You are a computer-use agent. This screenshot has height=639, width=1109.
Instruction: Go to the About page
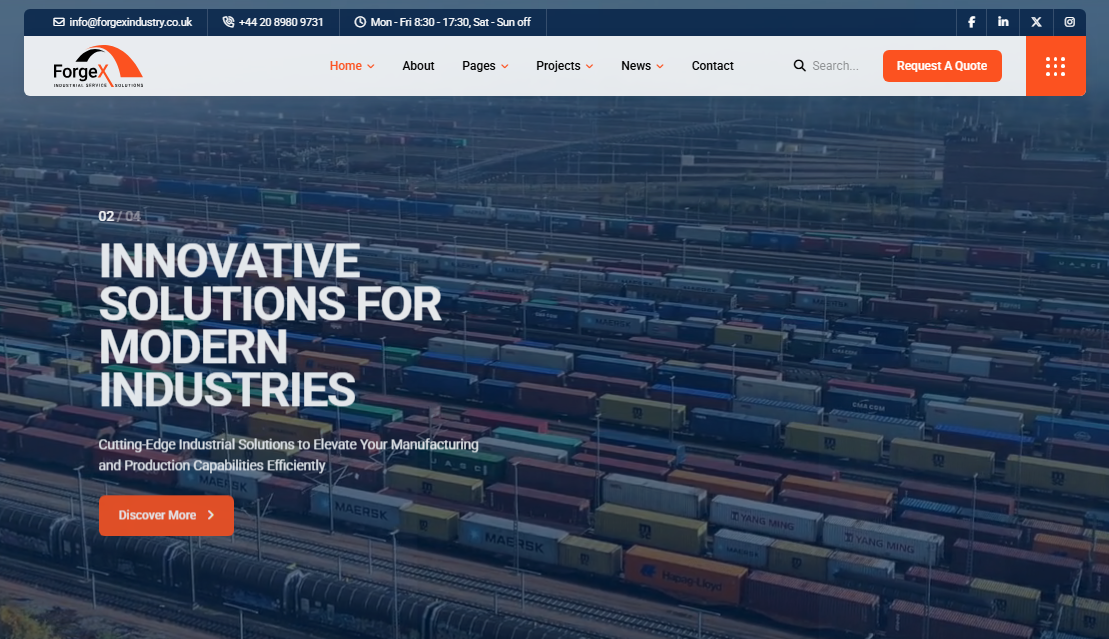pos(418,66)
